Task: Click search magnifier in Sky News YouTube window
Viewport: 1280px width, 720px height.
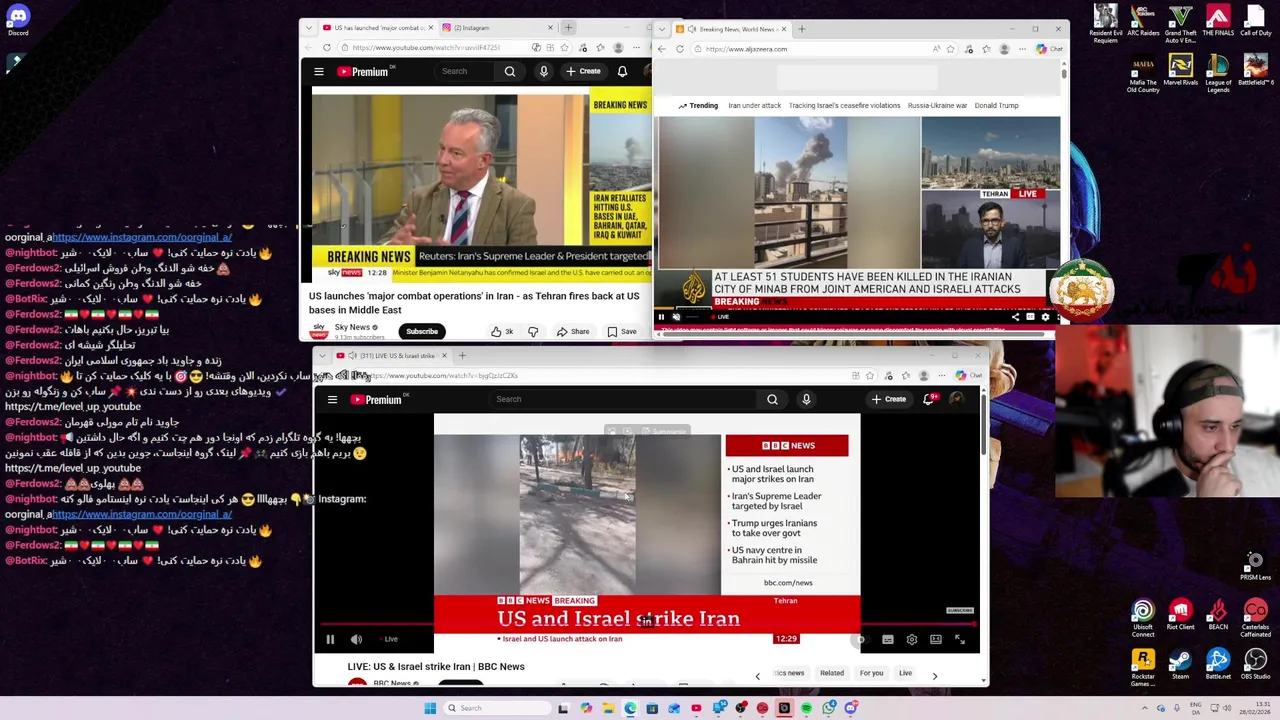Action: (510, 71)
